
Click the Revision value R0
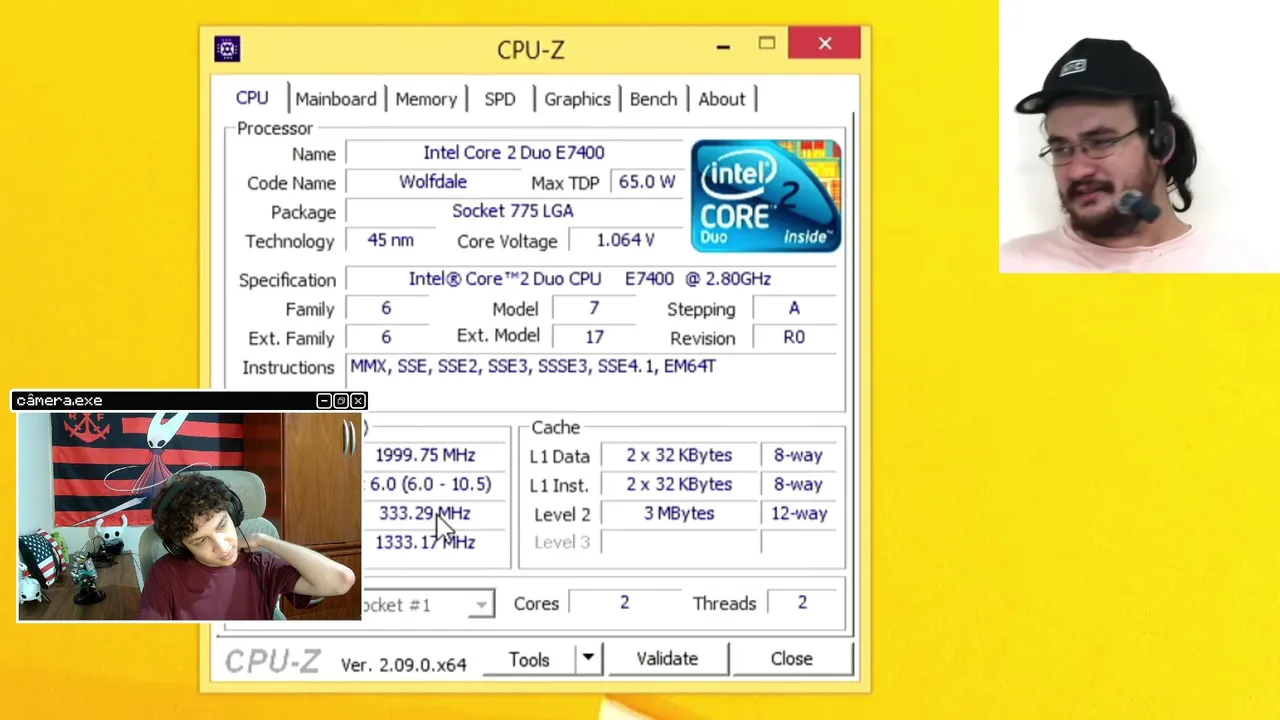[794, 337]
